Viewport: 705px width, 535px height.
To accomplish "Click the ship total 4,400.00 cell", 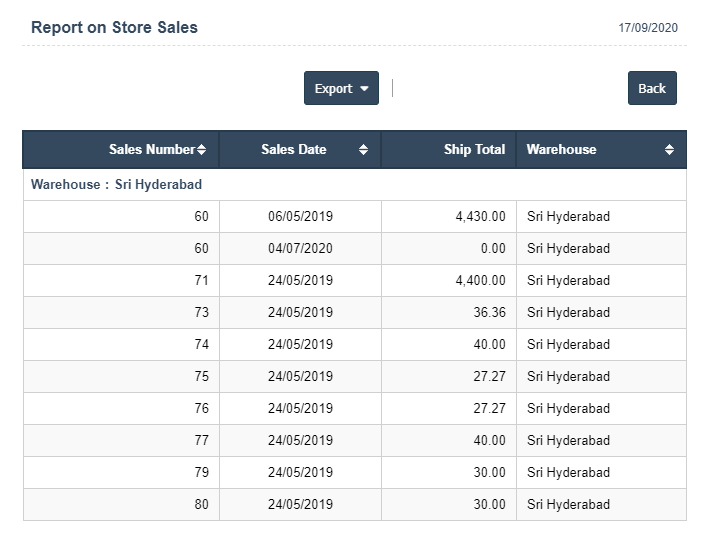I will 480,281.
